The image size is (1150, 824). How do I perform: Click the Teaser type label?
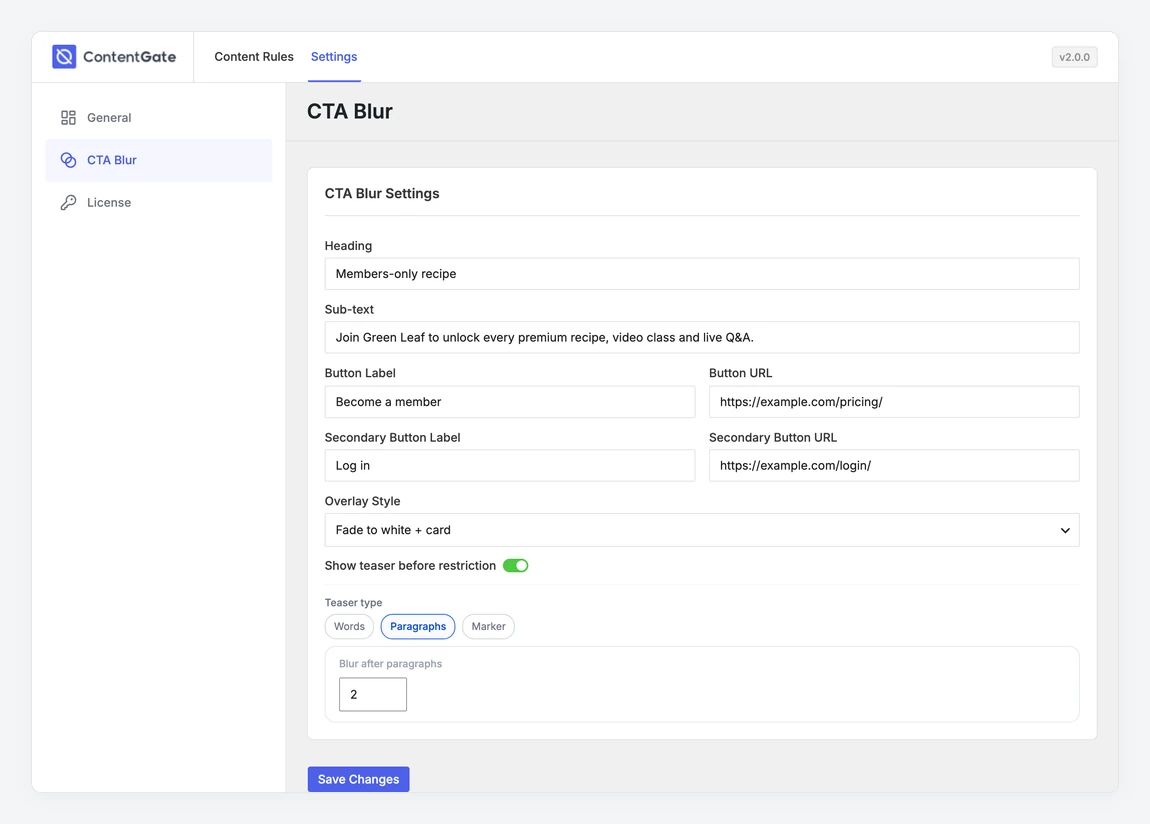(x=354, y=603)
